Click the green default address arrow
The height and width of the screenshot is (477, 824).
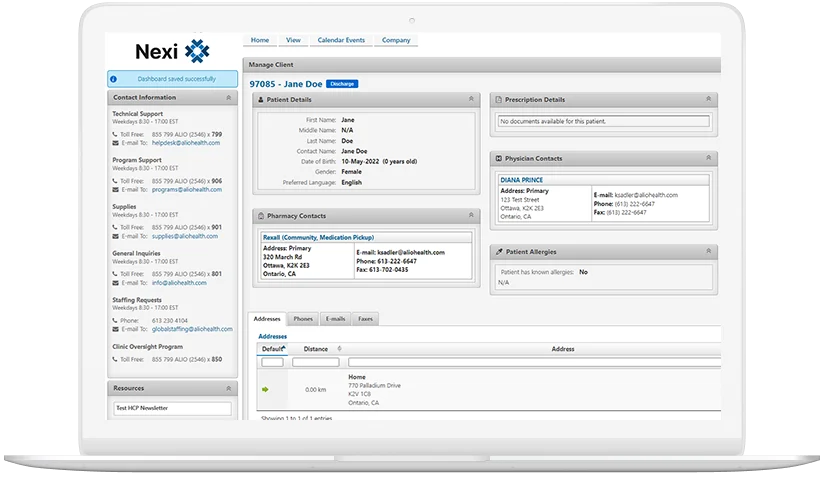[x=266, y=389]
